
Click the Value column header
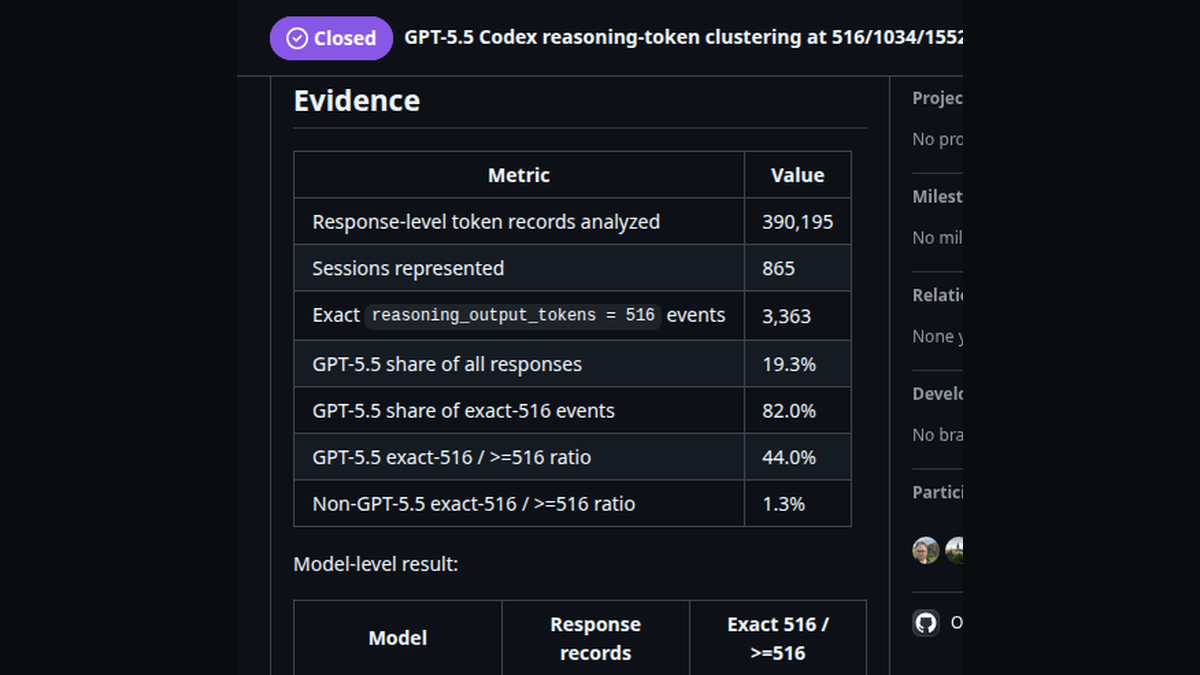(798, 175)
